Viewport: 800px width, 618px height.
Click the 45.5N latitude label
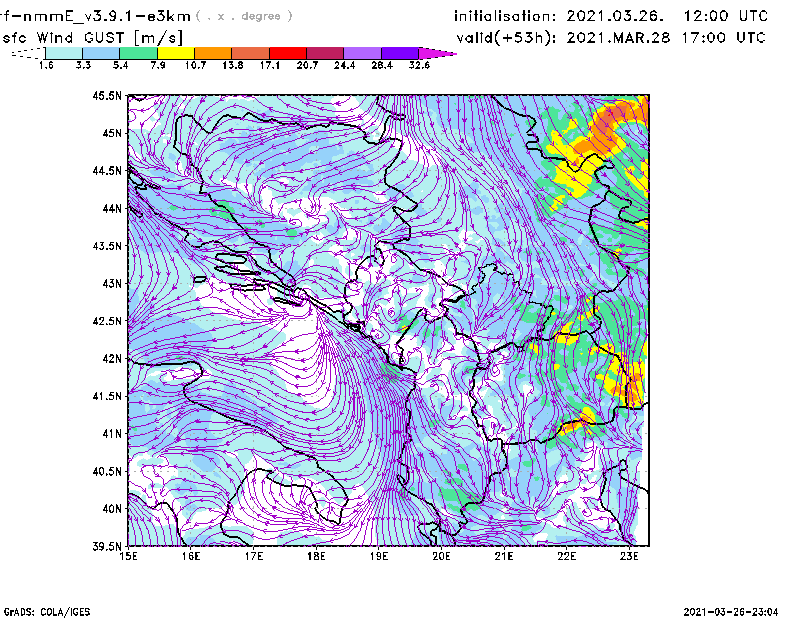[x=107, y=95]
